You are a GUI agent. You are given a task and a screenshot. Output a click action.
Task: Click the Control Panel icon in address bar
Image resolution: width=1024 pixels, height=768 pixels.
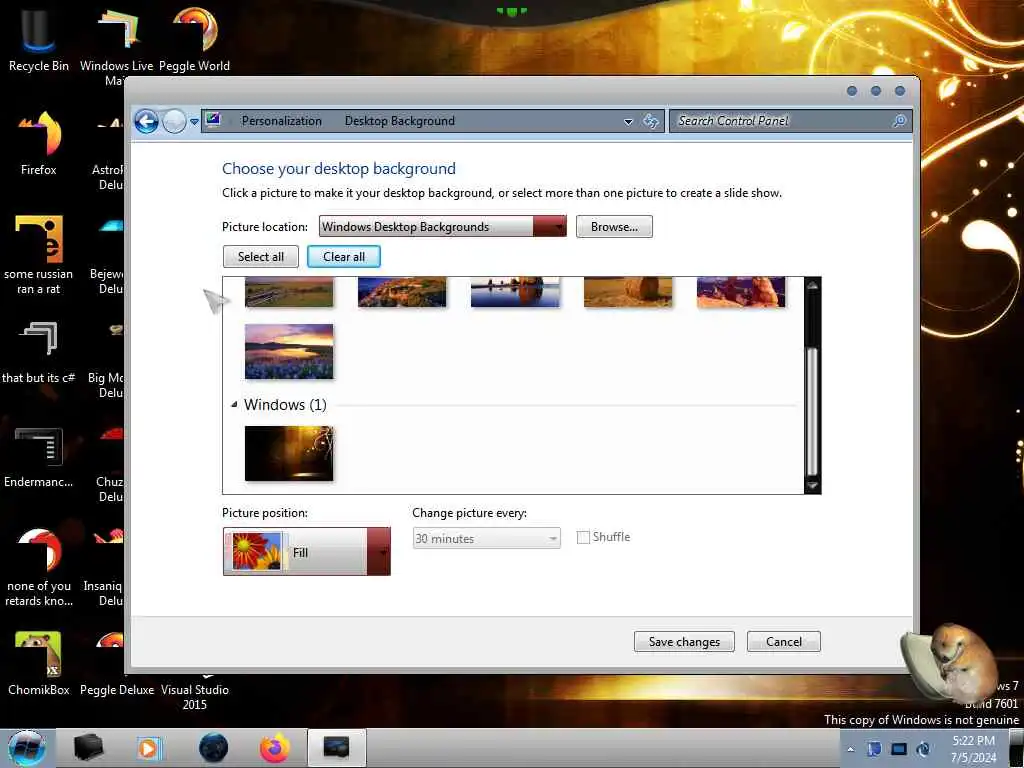pyautogui.click(x=213, y=120)
